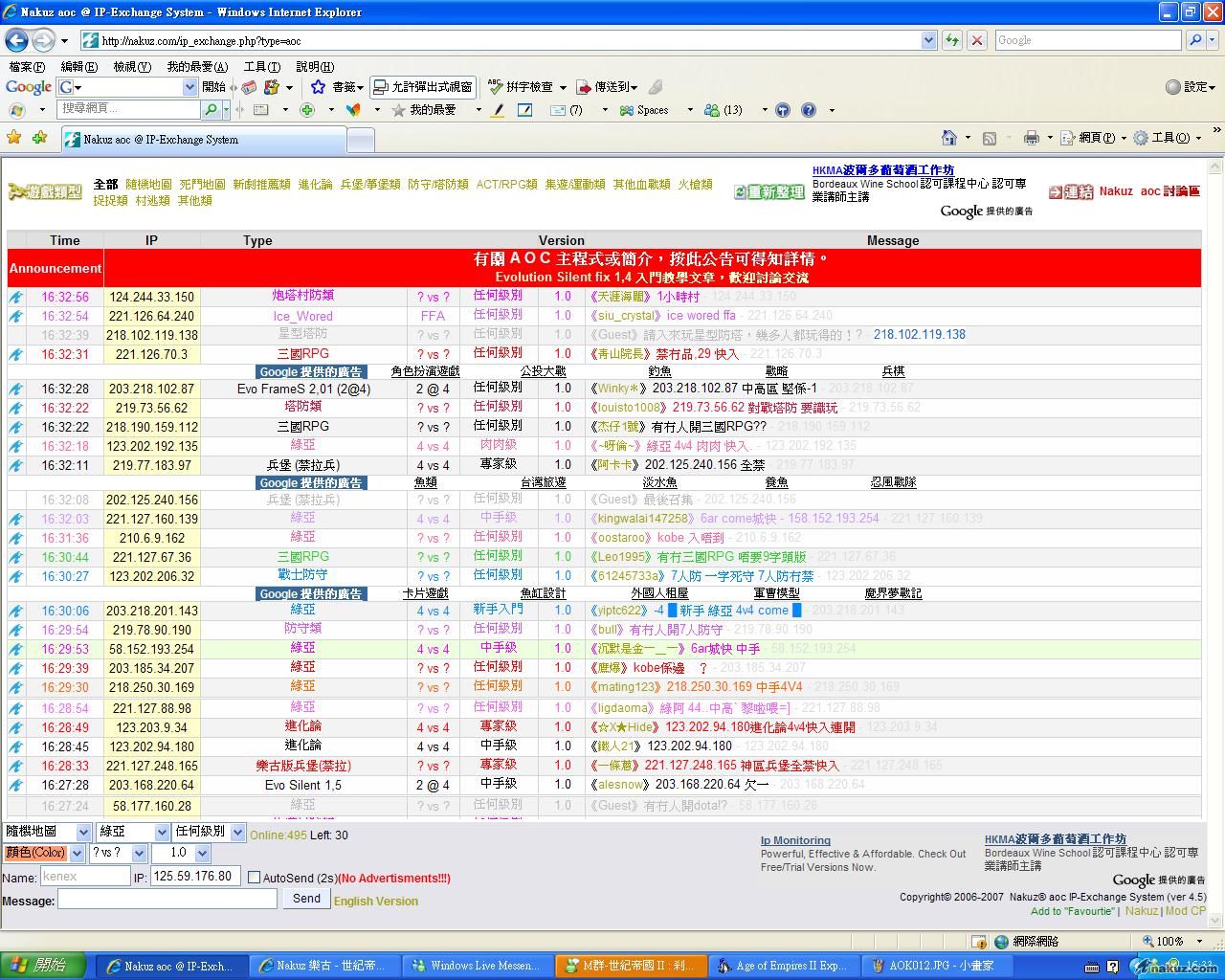Open the Home page icon

coord(948,138)
